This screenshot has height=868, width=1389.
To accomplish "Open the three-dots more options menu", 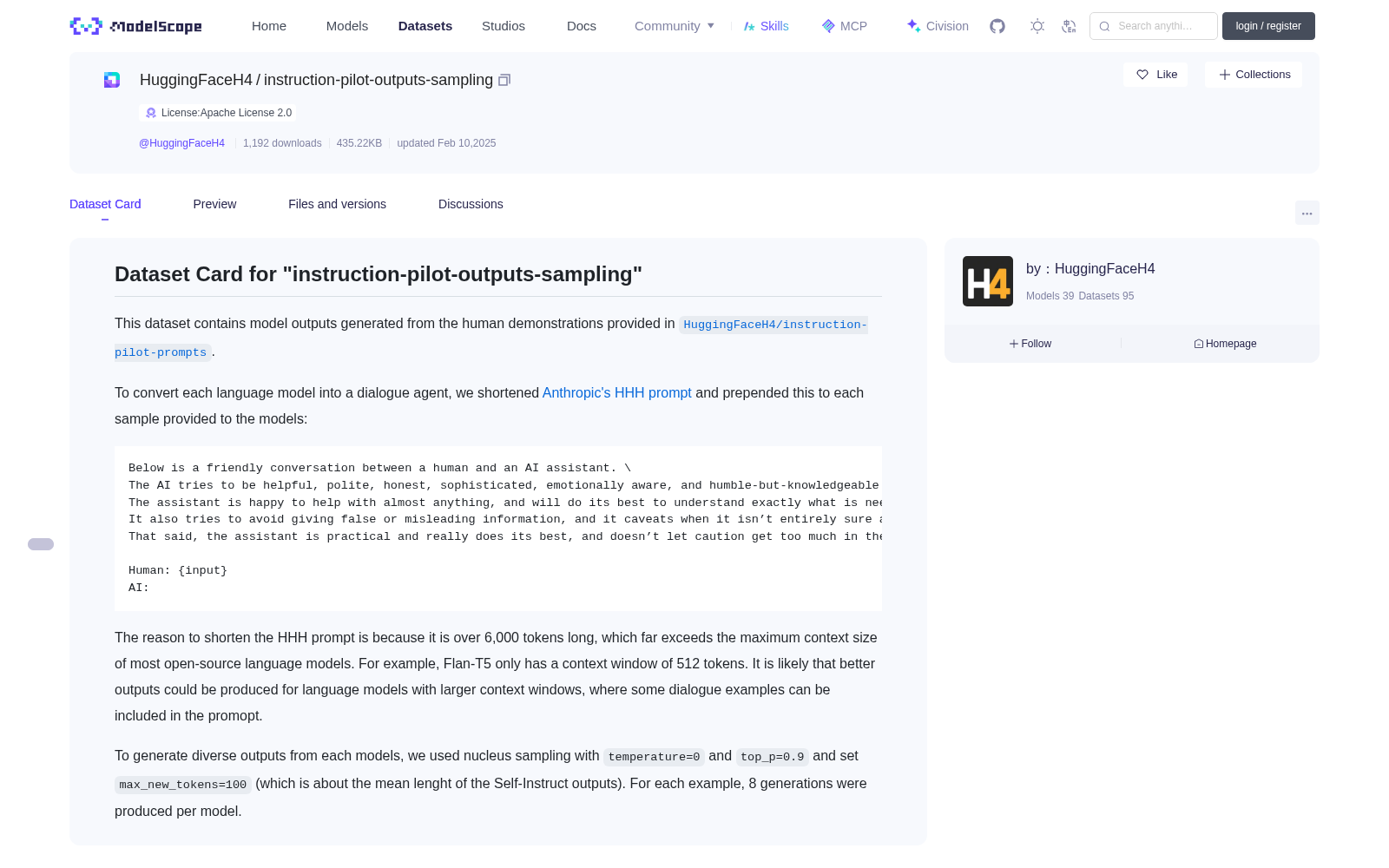I will 1307,213.
